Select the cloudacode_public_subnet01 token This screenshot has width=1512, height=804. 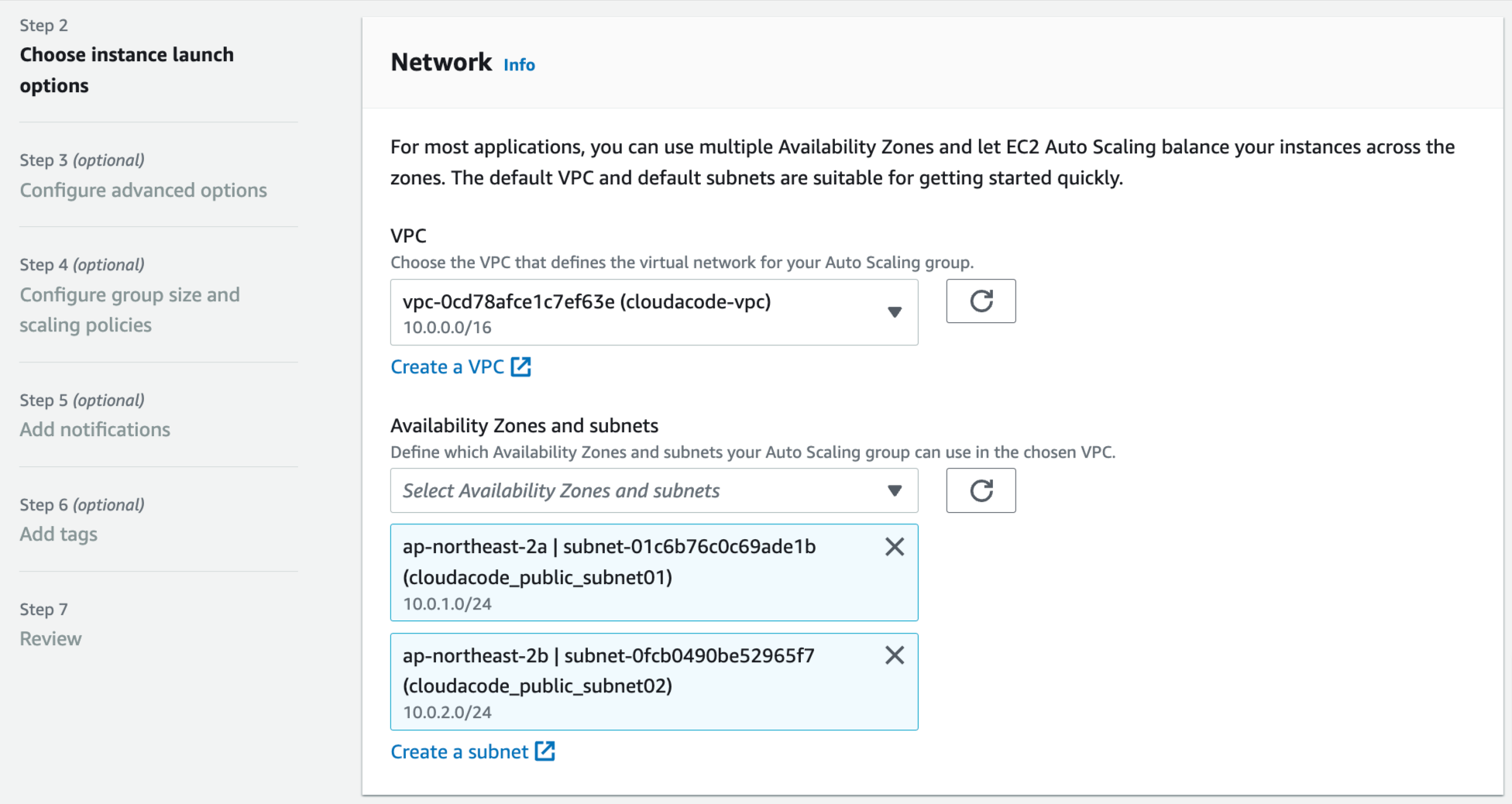[x=654, y=572]
